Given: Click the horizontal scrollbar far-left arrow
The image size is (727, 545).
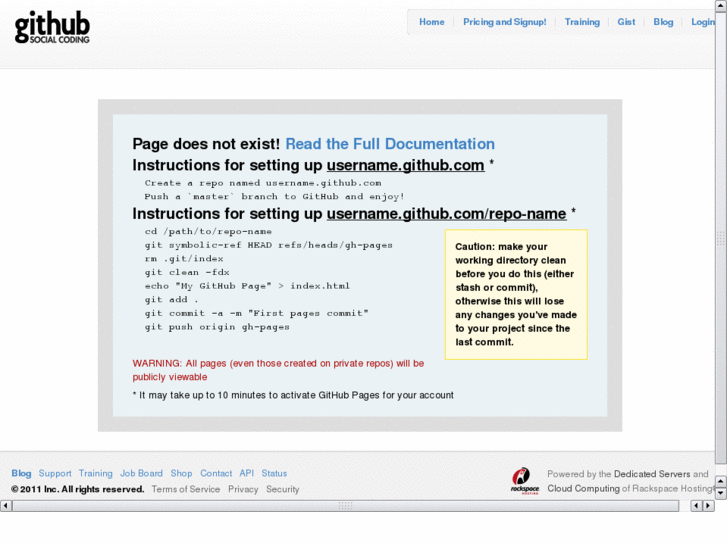Looking at the screenshot, I should pyautogui.click(x=6, y=506).
